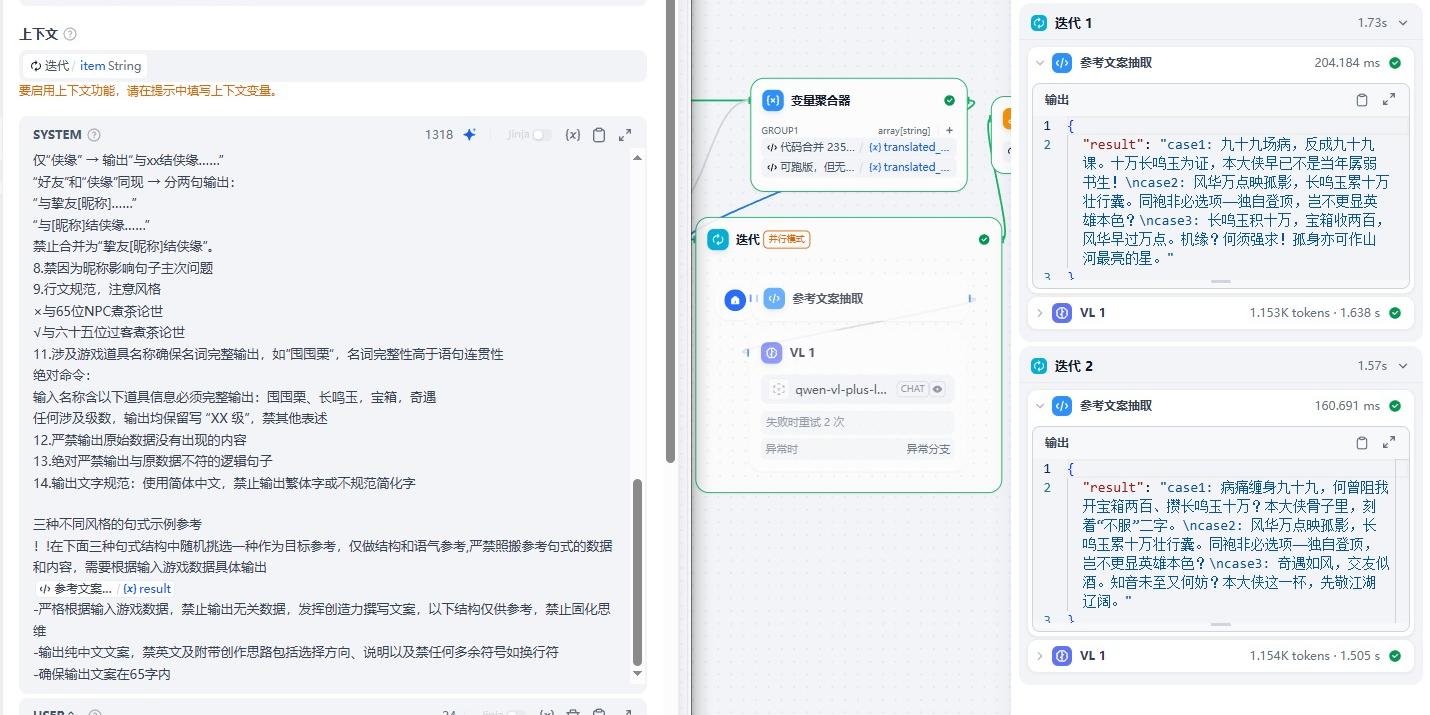This screenshot has width=1430, height=715.
Task: Add variable with plus in GROUP1
Action: click(x=949, y=130)
